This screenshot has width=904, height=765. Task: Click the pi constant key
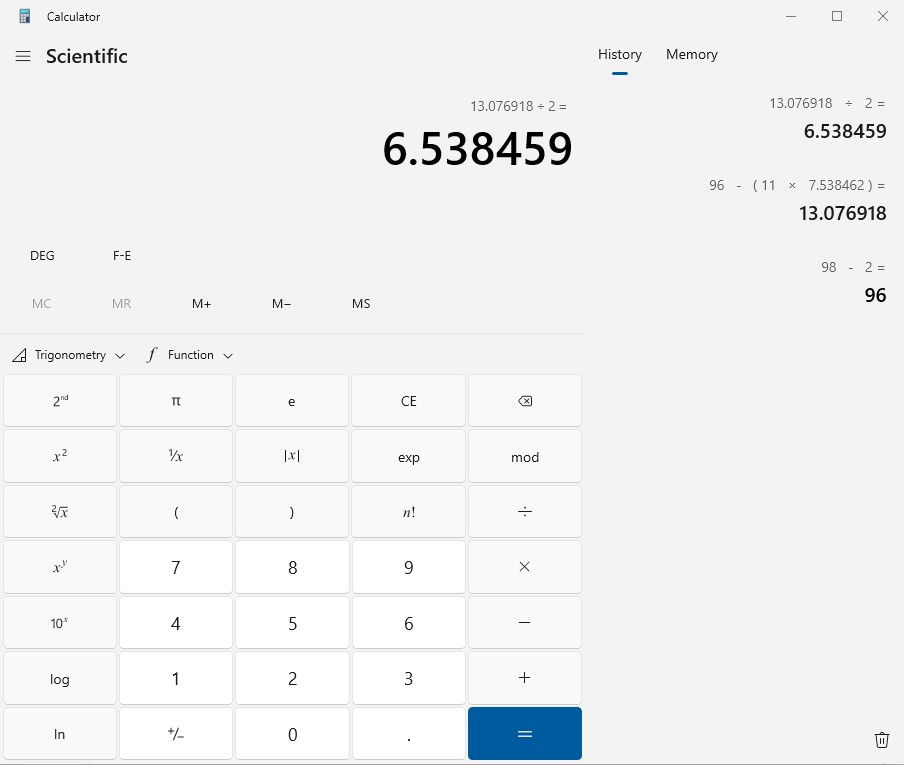click(176, 401)
